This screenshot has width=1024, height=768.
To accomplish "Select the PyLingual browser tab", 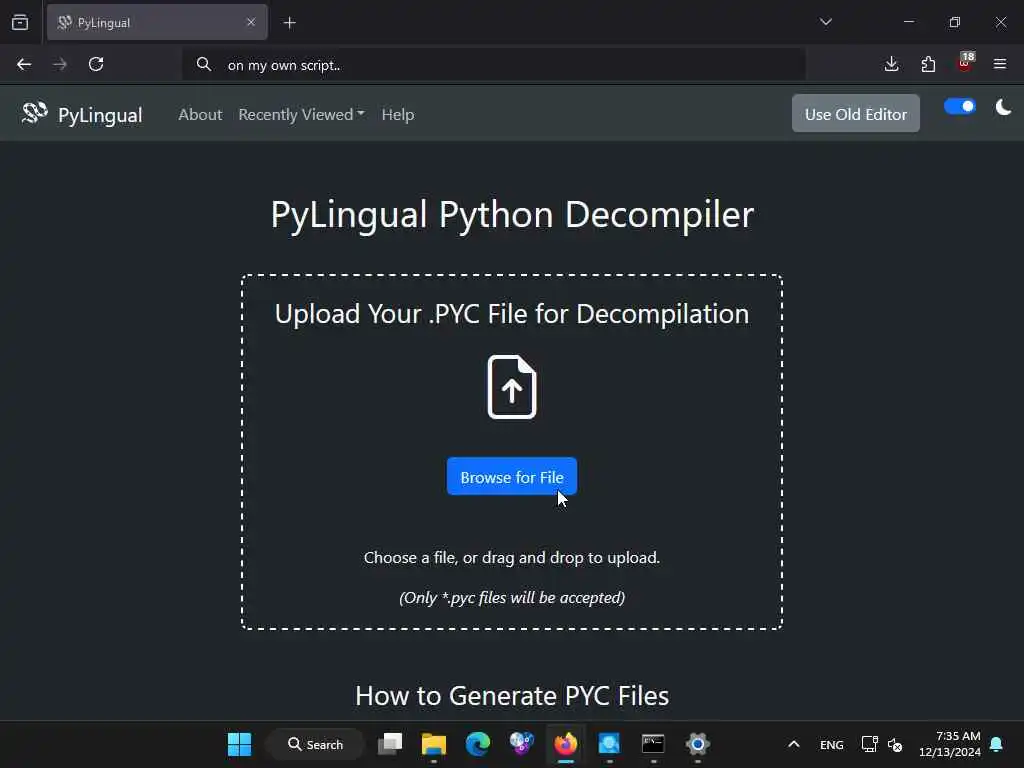I will 157,22.
